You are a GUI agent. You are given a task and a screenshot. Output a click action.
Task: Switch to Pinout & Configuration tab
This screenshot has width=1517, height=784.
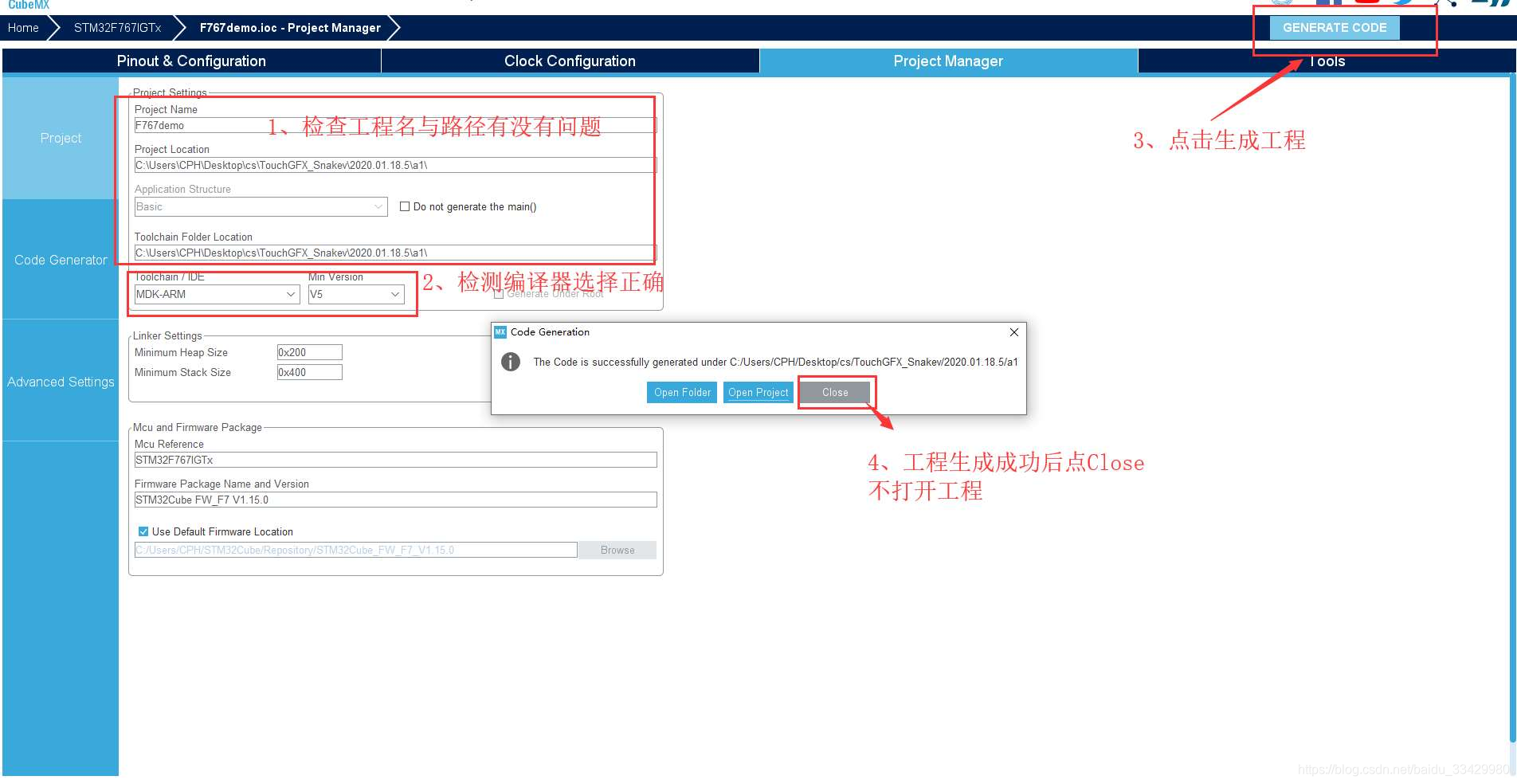[x=191, y=61]
